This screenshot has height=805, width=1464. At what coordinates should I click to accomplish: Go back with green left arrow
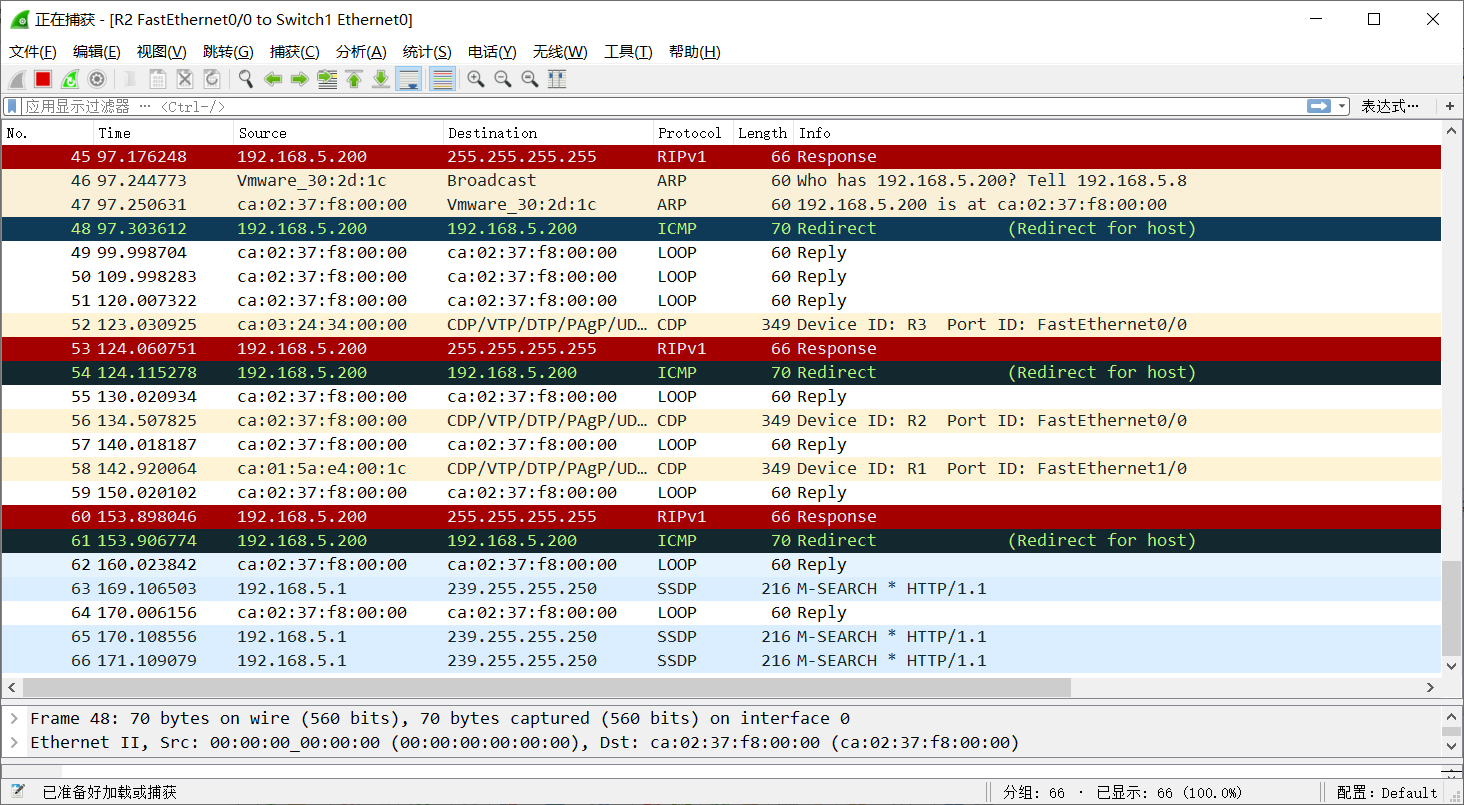tap(273, 79)
